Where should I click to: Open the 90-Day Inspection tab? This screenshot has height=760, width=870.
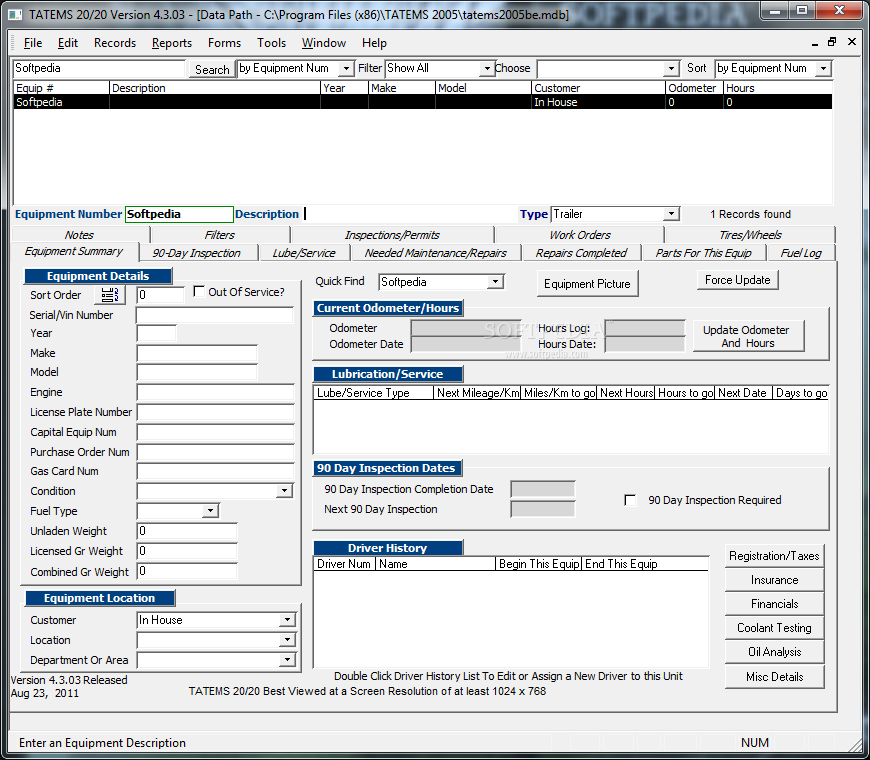197,252
